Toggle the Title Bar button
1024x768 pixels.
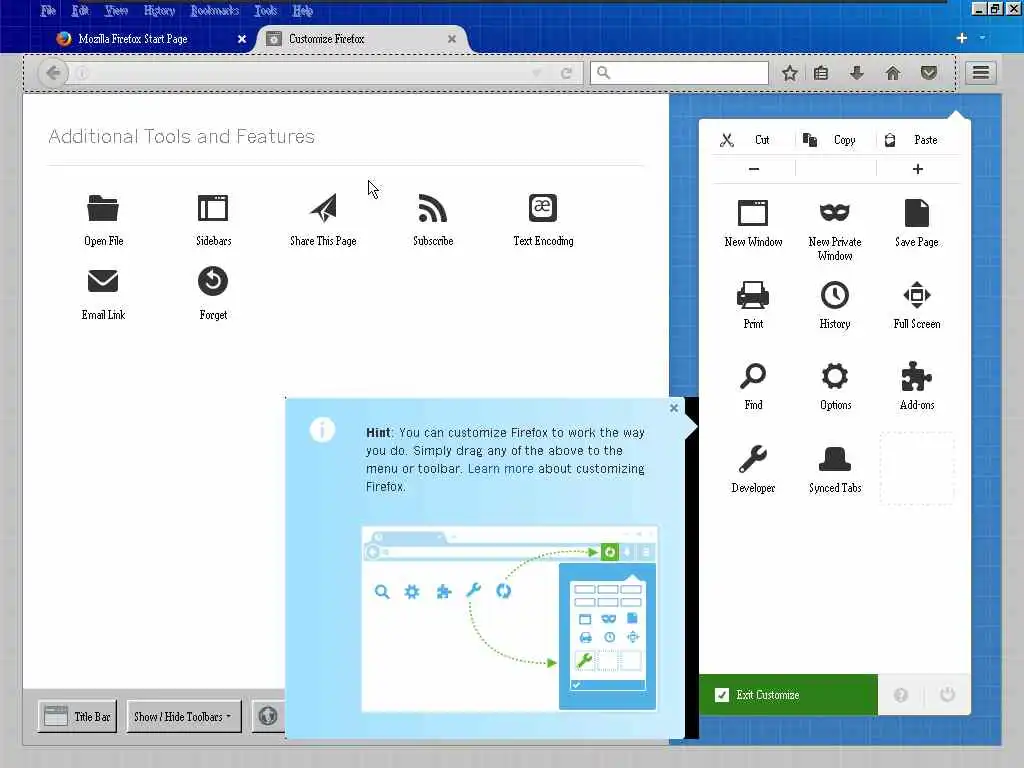tap(77, 716)
